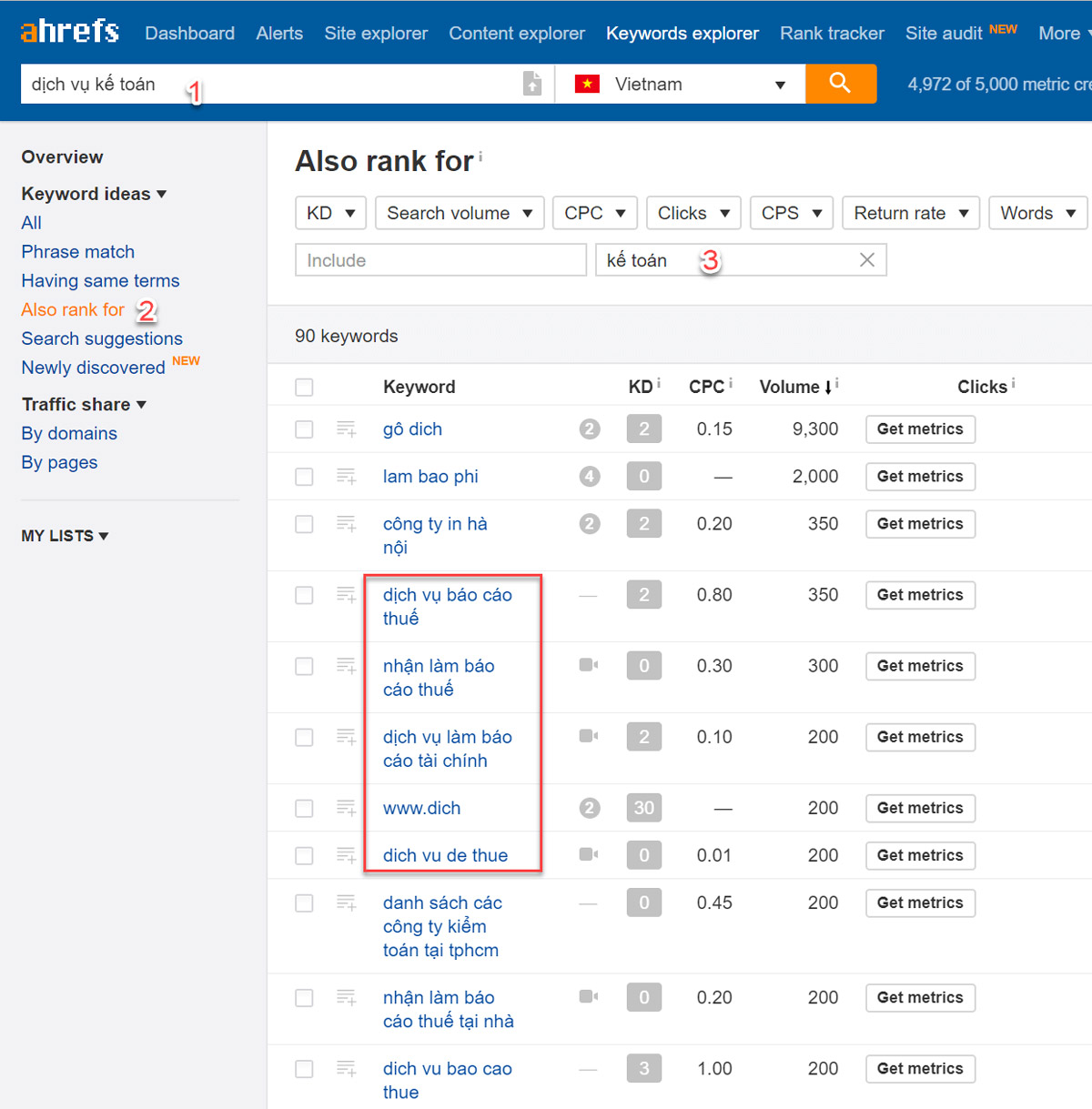Image resolution: width=1092 pixels, height=1109 pixels.
Task: Check the www.dich row checkbox
Action: [304, 808]
